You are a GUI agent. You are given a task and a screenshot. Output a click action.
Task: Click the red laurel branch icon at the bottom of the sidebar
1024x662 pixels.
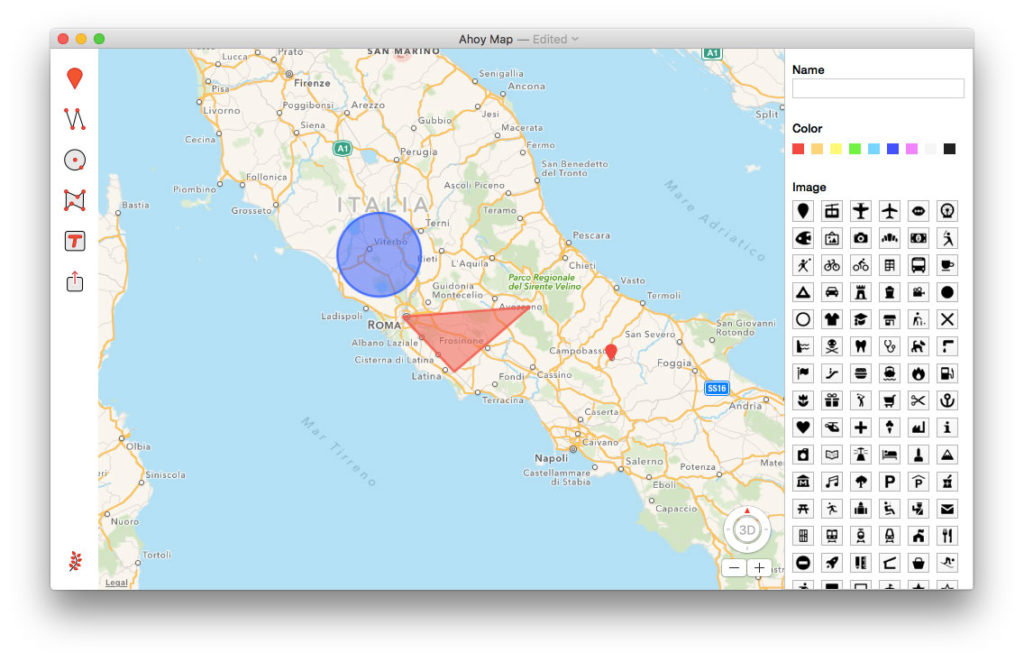pos(75,561)
